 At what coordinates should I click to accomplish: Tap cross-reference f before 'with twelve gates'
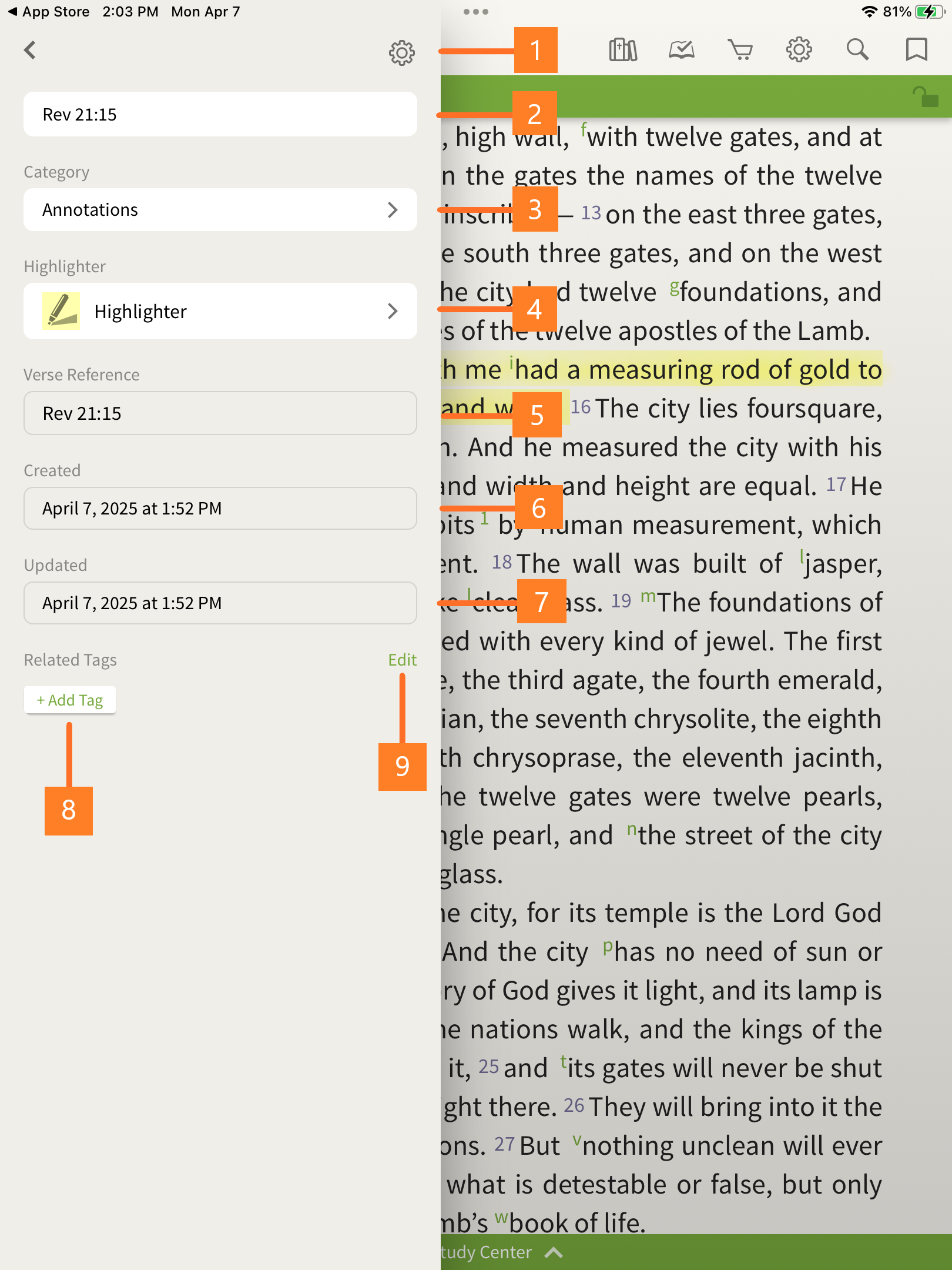[584, 129]
